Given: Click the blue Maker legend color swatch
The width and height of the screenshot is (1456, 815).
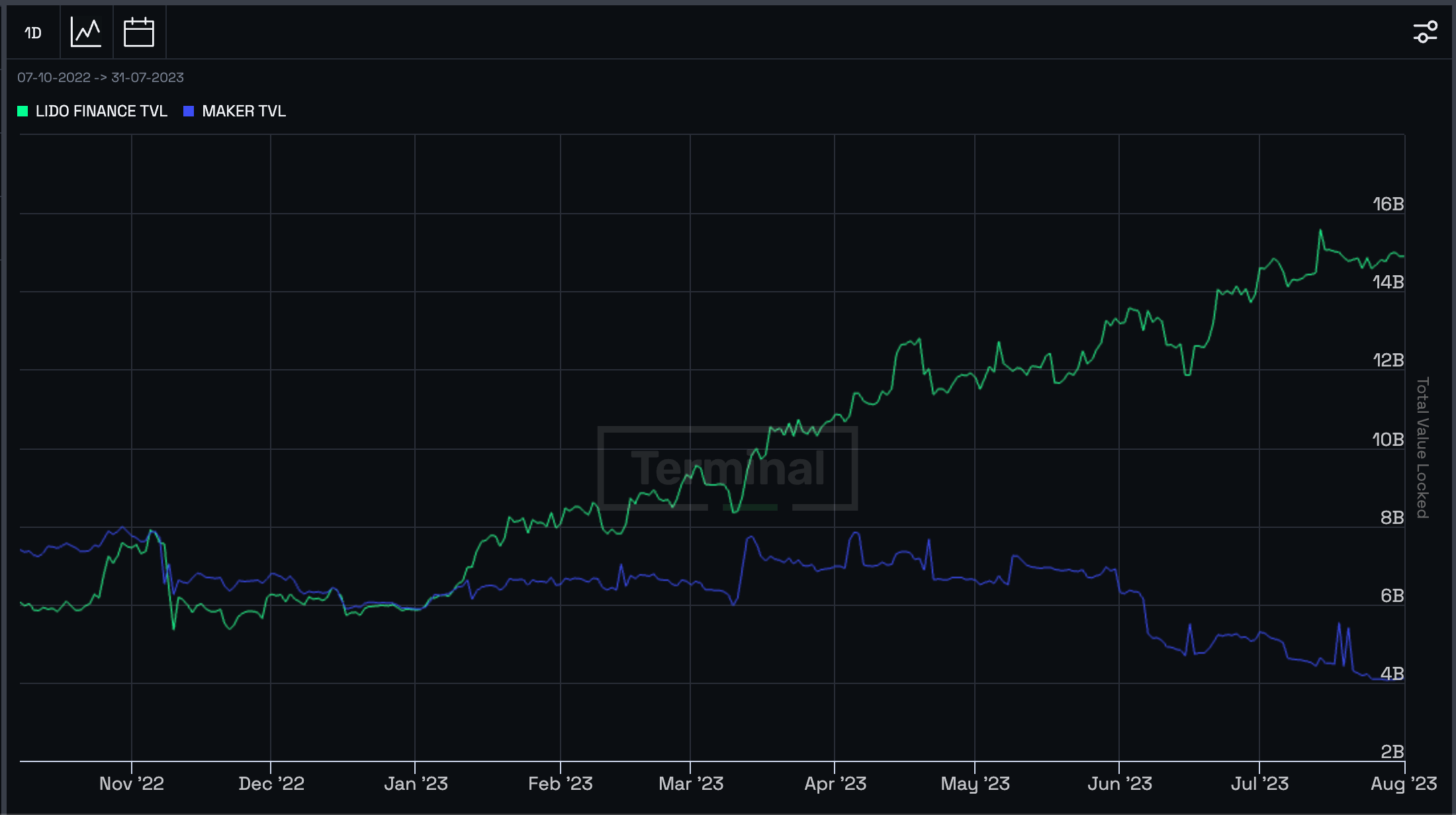Looking at the screenshot, I should [189, 111].
